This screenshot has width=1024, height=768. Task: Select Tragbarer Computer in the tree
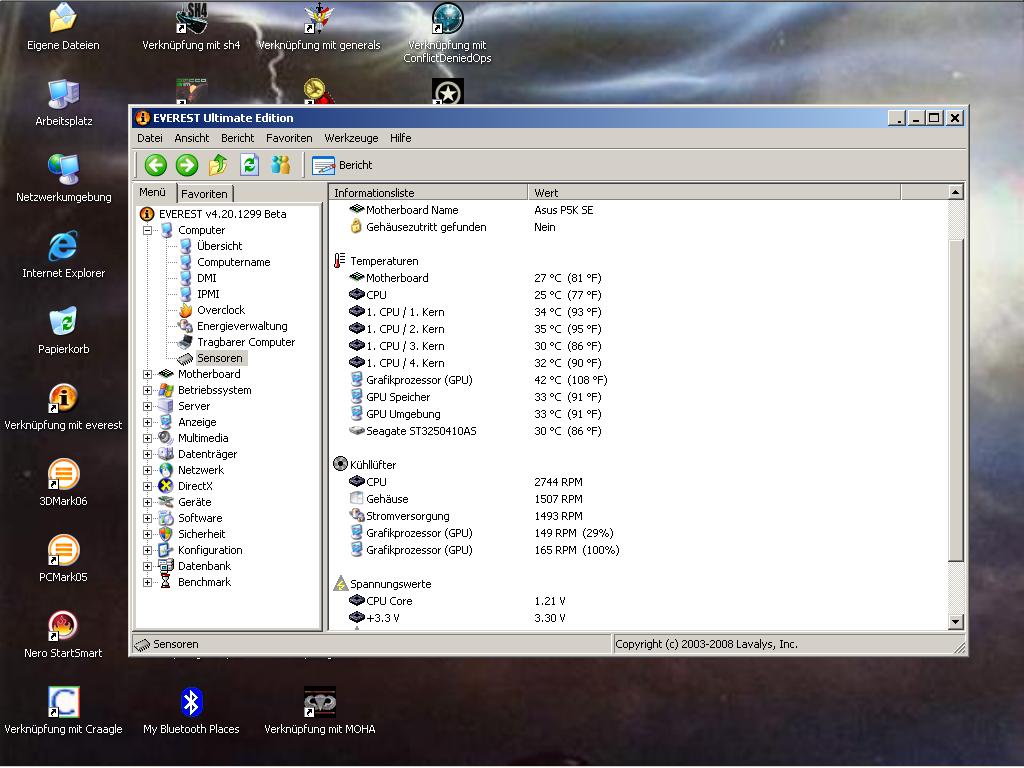pos(246,342)
